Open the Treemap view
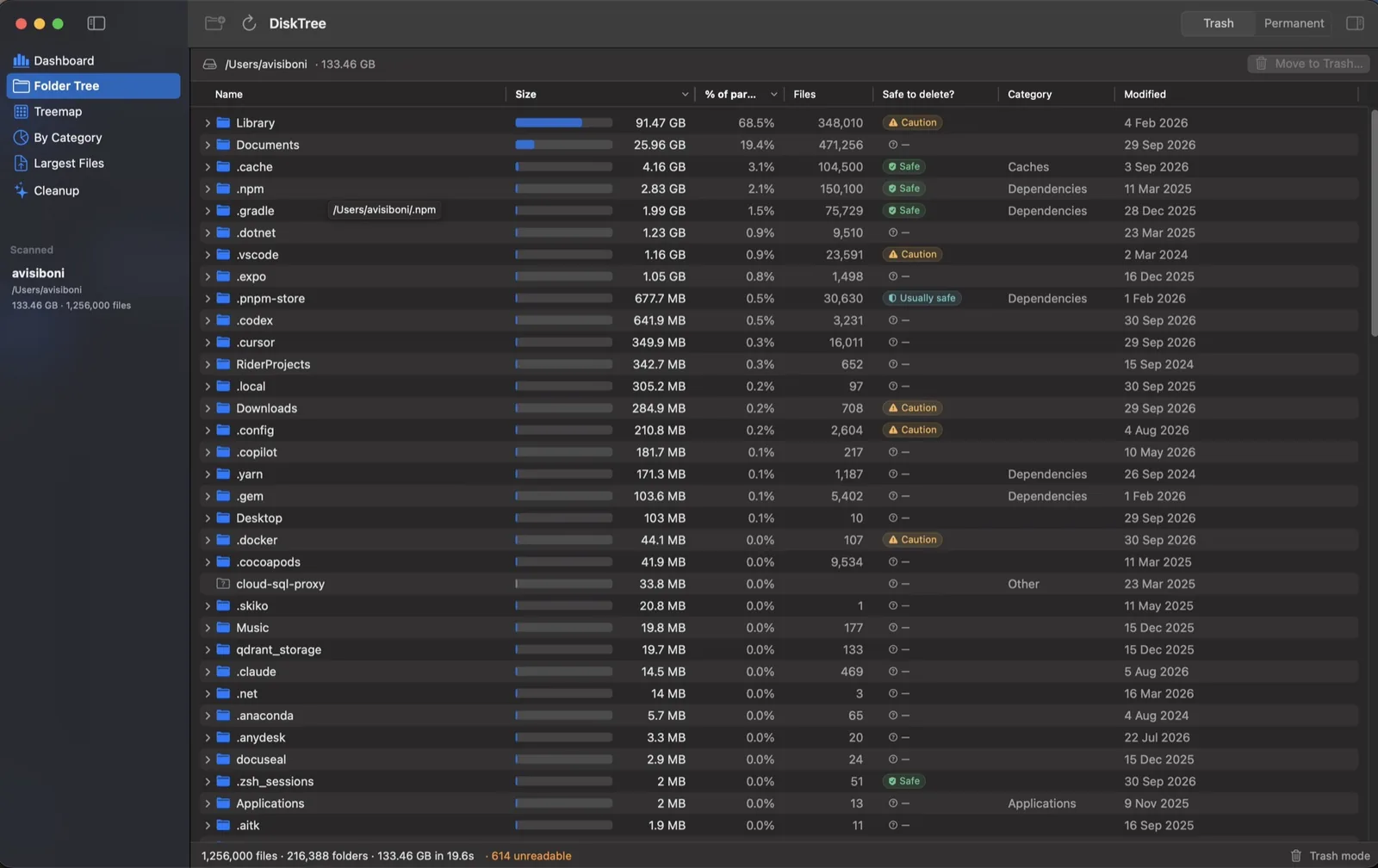Viewport: 1378px width, 868px height. 93,111
